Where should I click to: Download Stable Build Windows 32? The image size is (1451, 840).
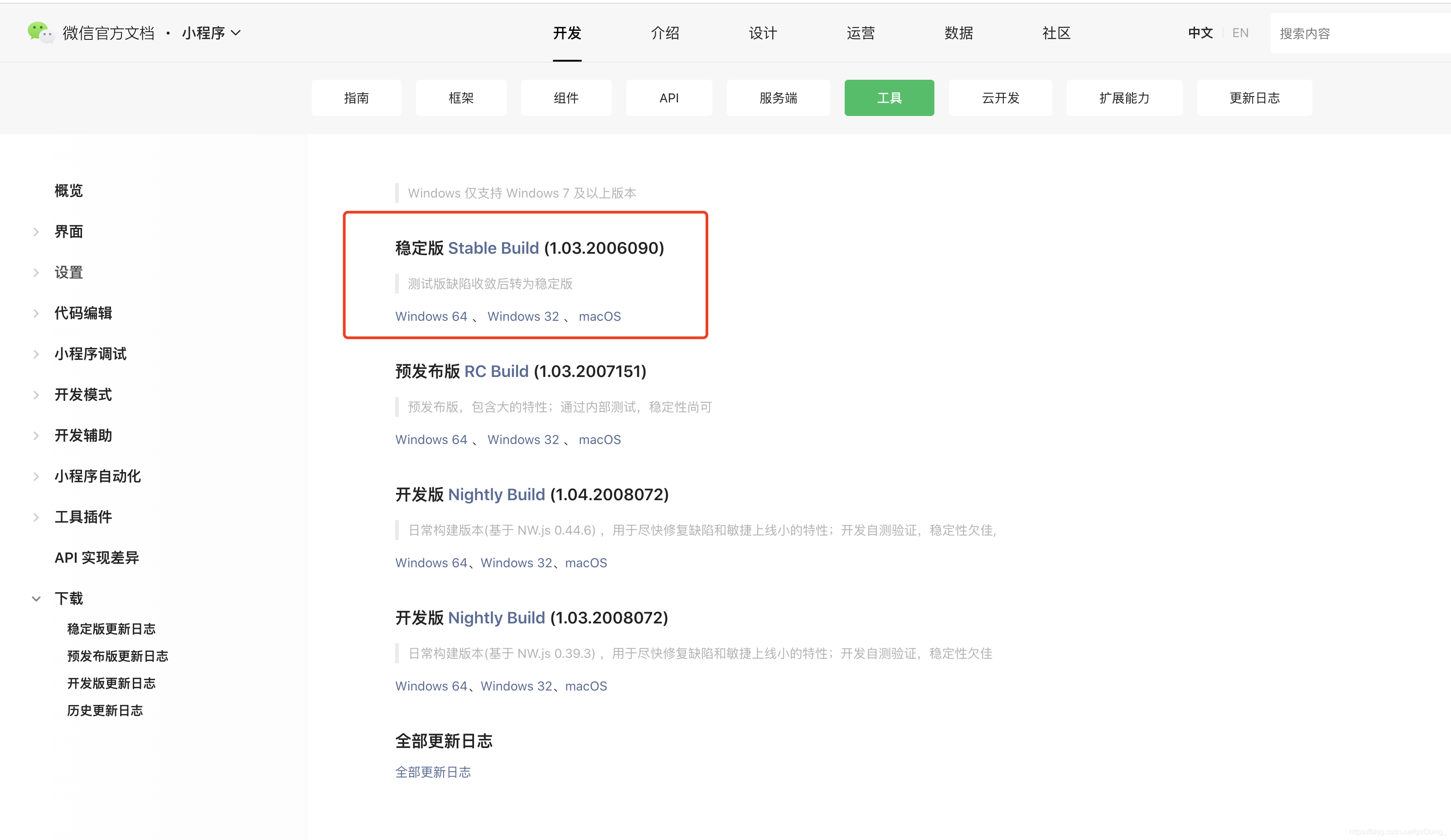(x=523, y=316)
